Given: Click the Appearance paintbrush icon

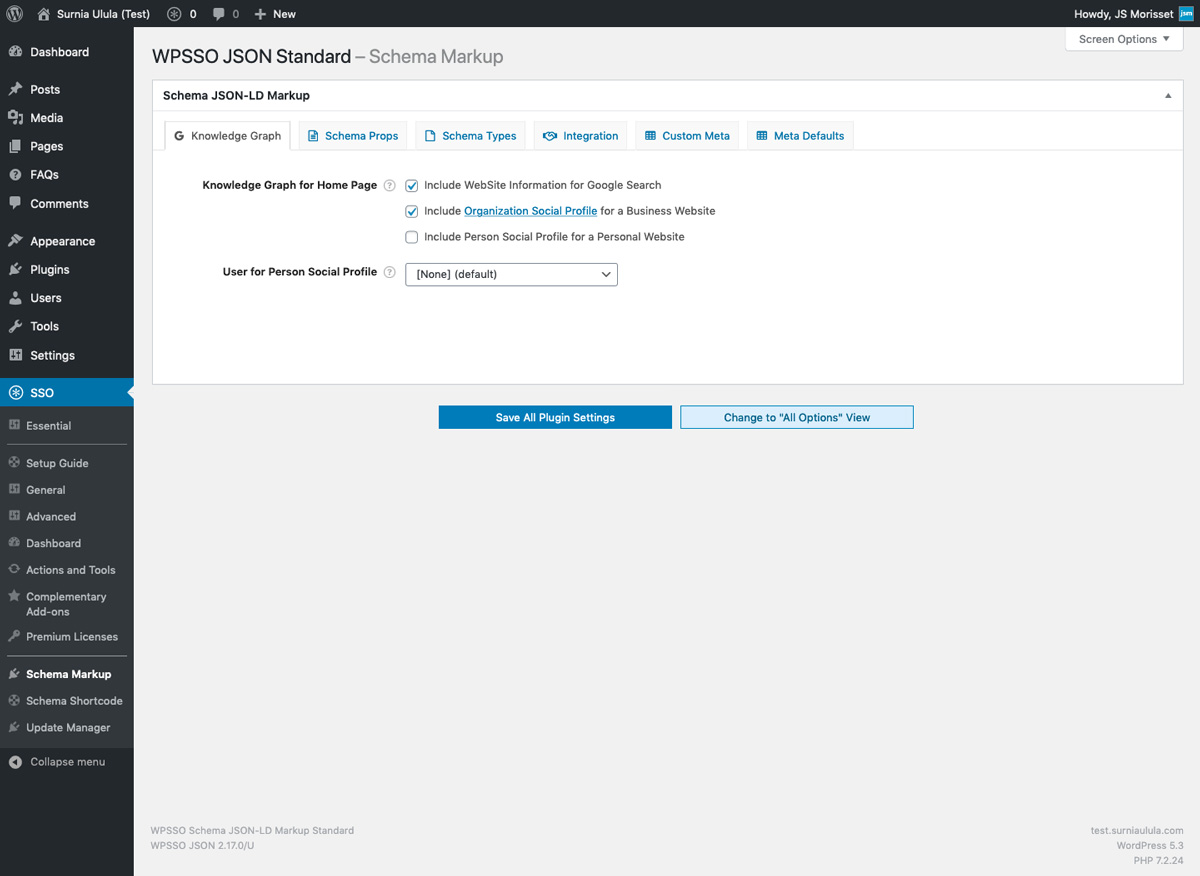Looking at the screenshot, I should [x=15, y=241].
